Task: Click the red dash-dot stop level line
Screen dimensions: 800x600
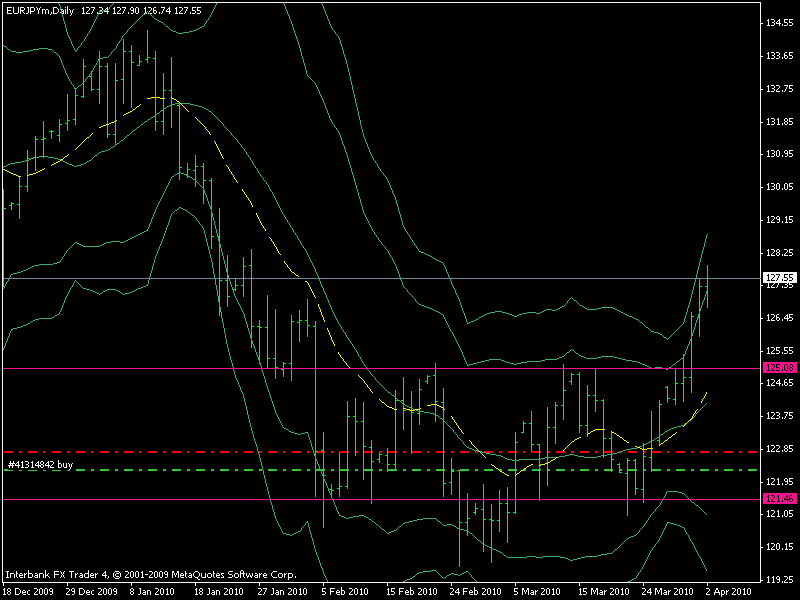Action: [x=200, y=452]
